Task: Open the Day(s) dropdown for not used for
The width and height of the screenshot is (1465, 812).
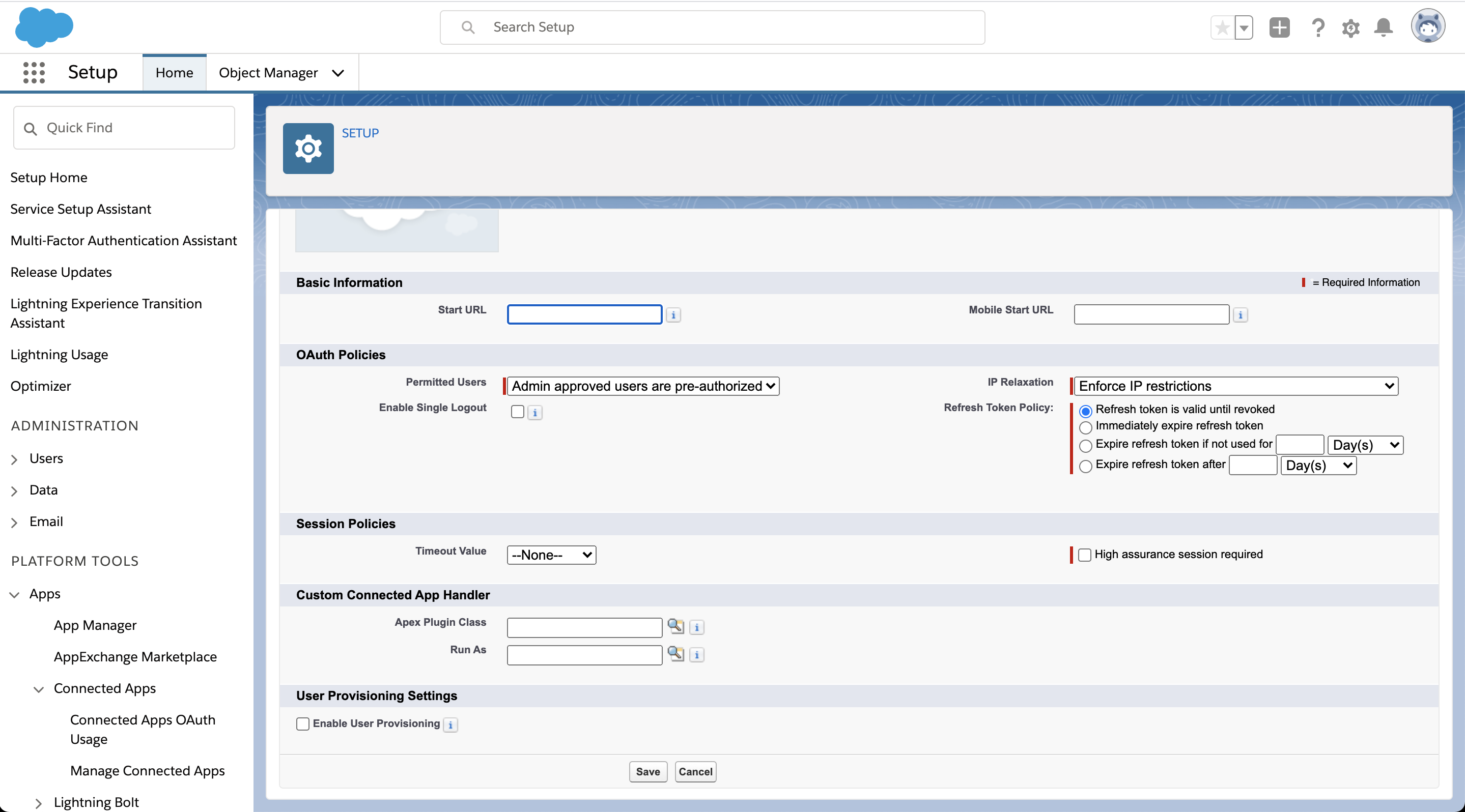Action: (1366, 445)
